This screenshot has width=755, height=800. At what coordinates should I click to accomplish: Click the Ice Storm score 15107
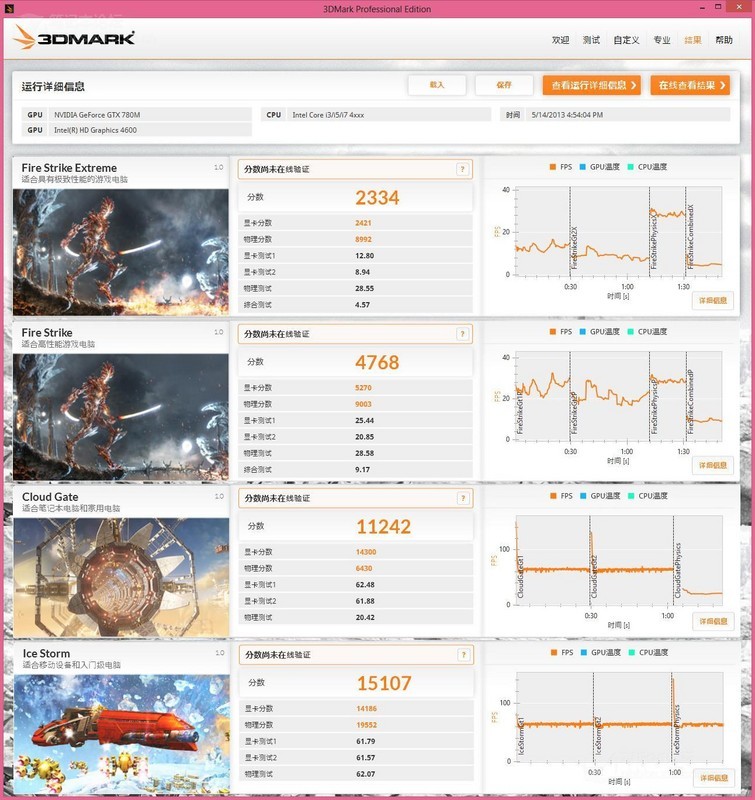[384, 684]
